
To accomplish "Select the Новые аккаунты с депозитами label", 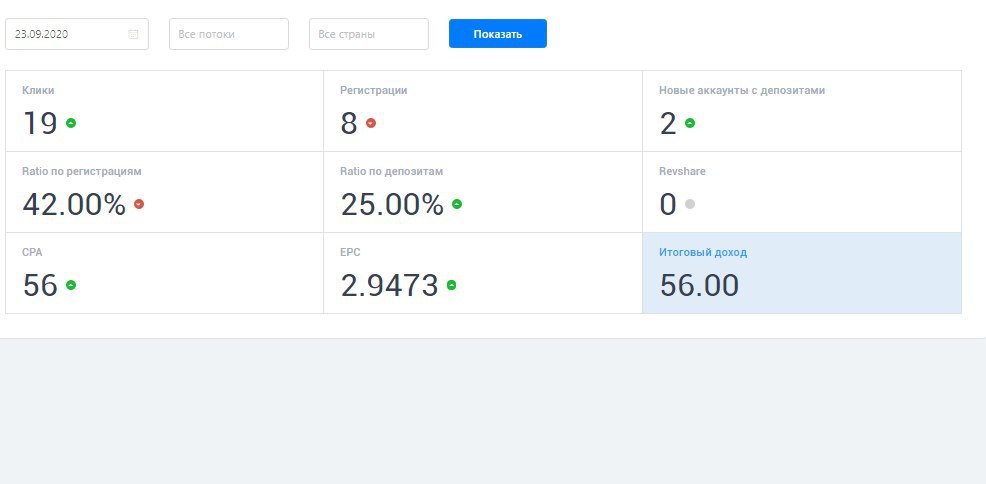I will coord(742,91).
